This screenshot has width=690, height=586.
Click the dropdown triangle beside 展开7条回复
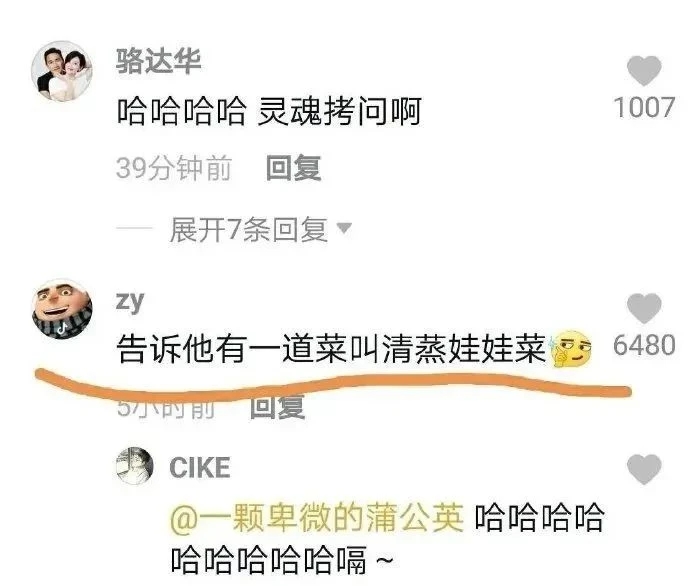tap(344, 228)
